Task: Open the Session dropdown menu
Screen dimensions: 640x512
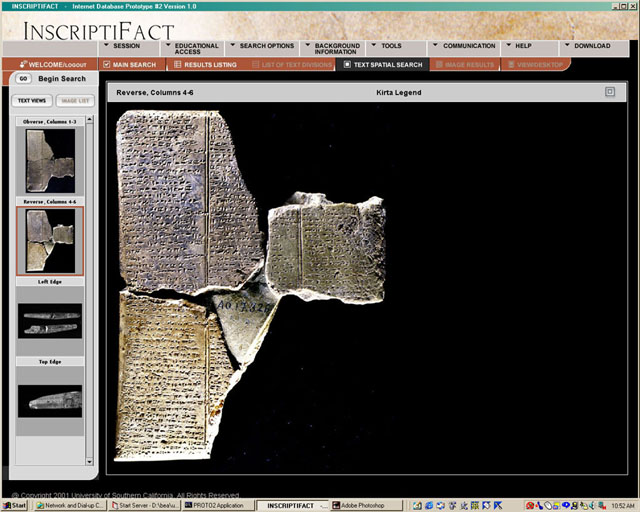Action: tap(129, 49)
